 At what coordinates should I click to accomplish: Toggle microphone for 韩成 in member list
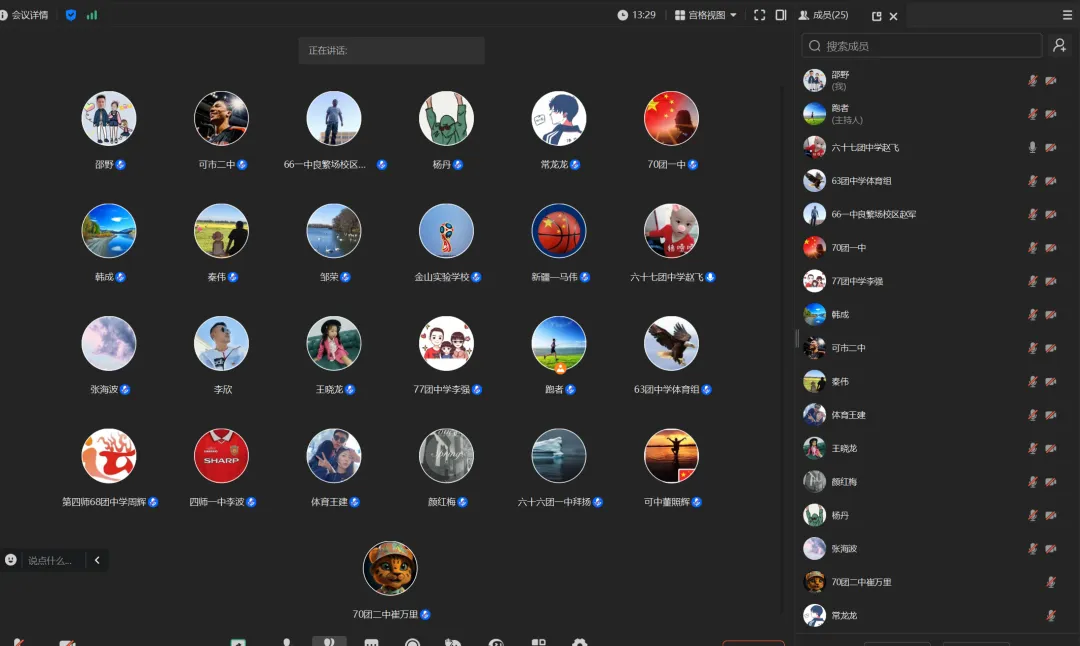(x=1032, y=315)
